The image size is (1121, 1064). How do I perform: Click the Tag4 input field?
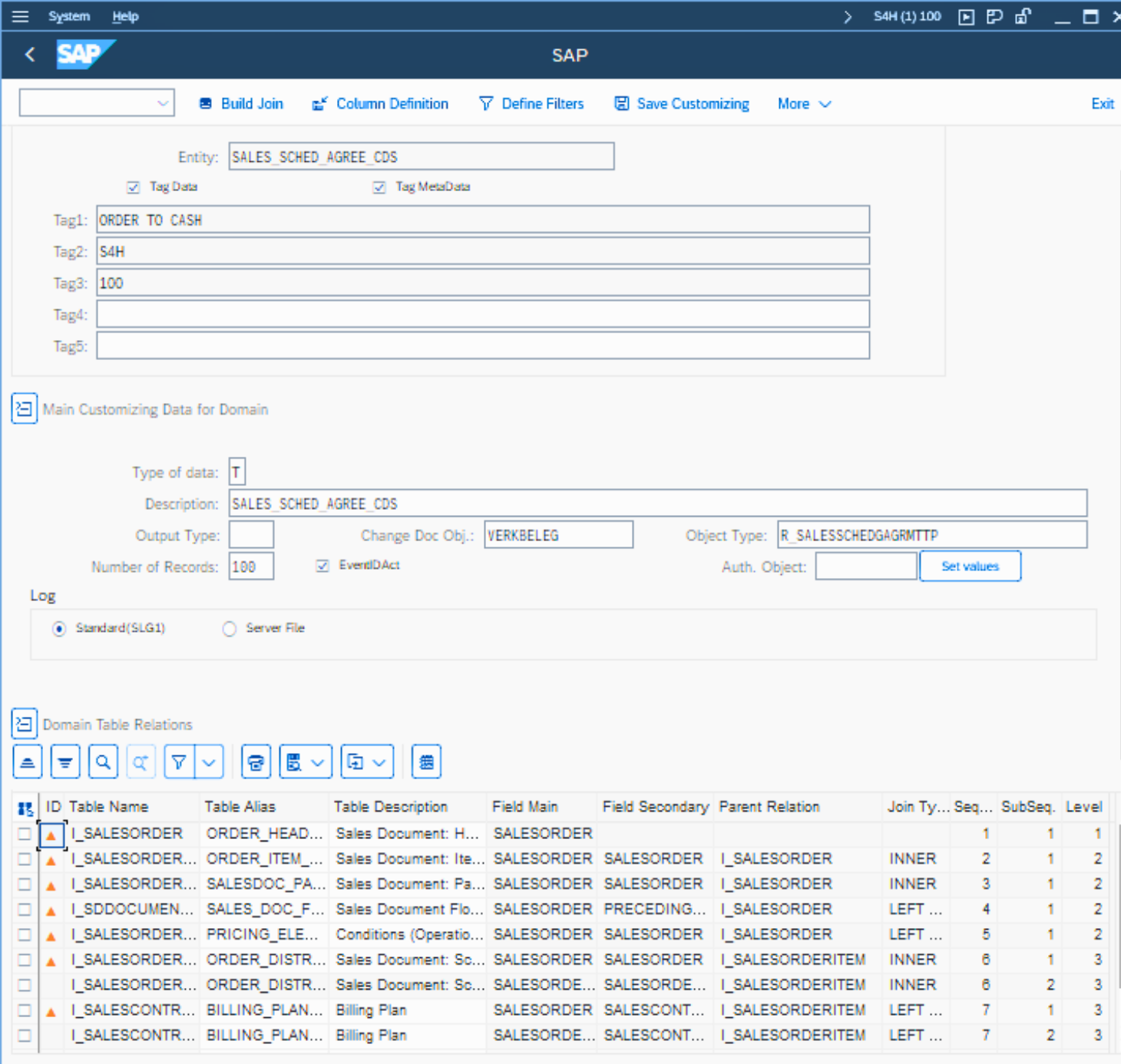[482, 315]
